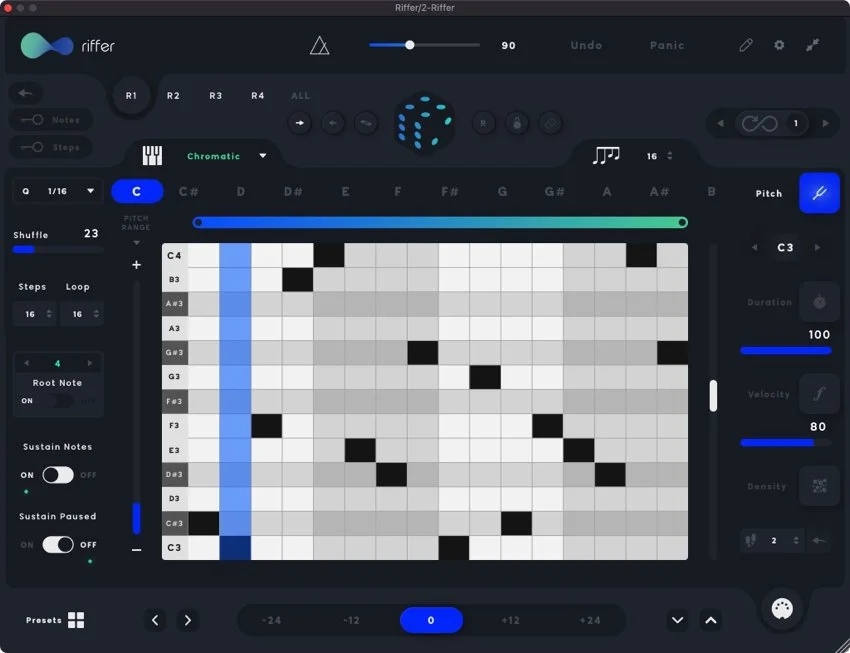Toggle the black note cell in B3 row
Image resolution: width=850 pixels, height=653 pixels.
pos(298,279)
